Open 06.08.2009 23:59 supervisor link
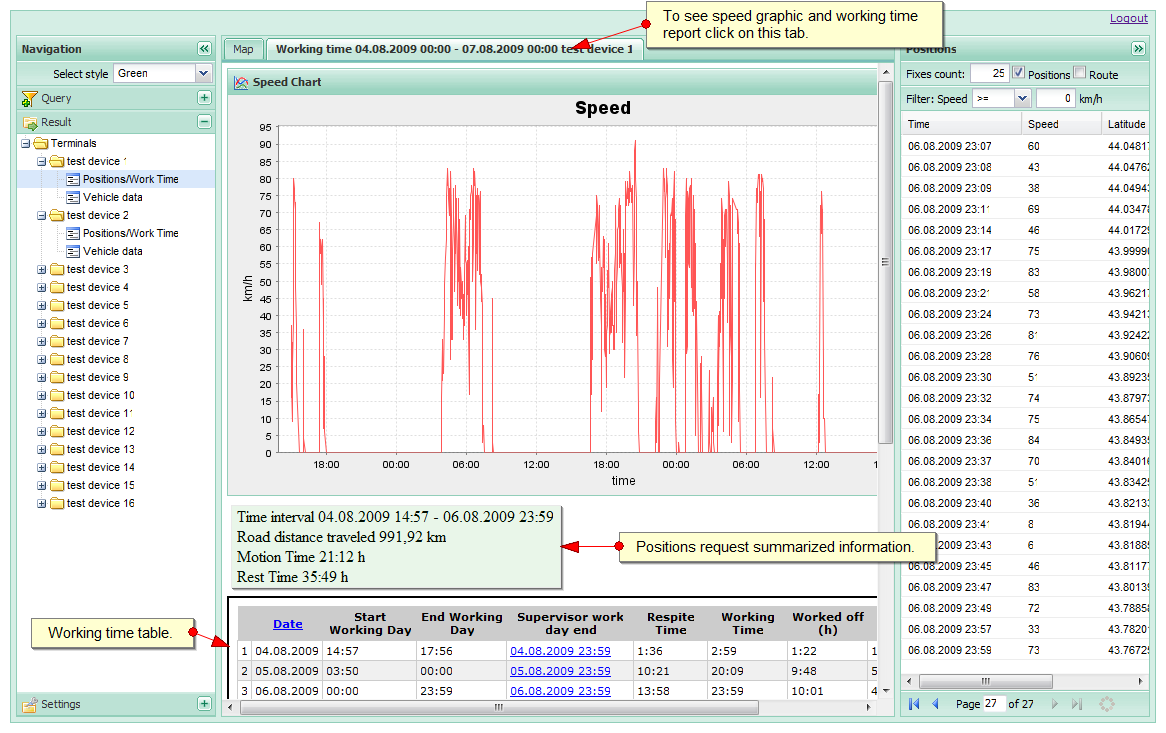Image resolution: width=1166 pixels, height=733 pixels. click(x=560, y=691)
